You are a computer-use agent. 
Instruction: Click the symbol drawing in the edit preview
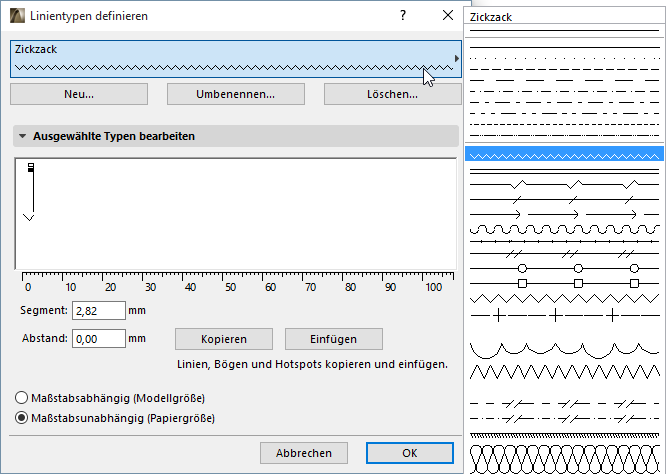29,192
